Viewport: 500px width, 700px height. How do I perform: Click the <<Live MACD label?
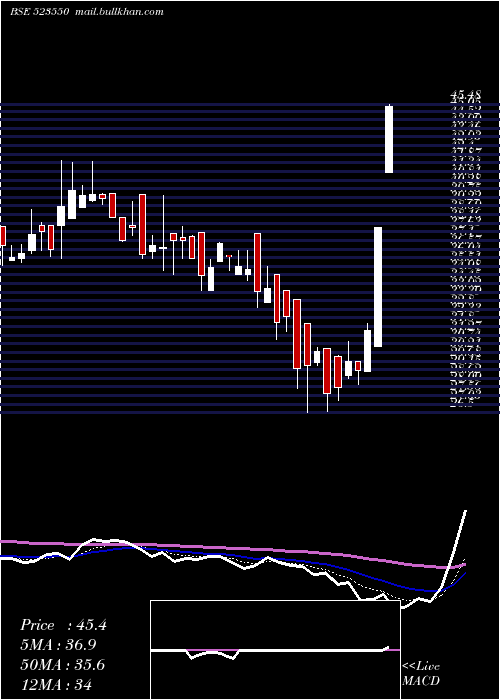point(421,674)
